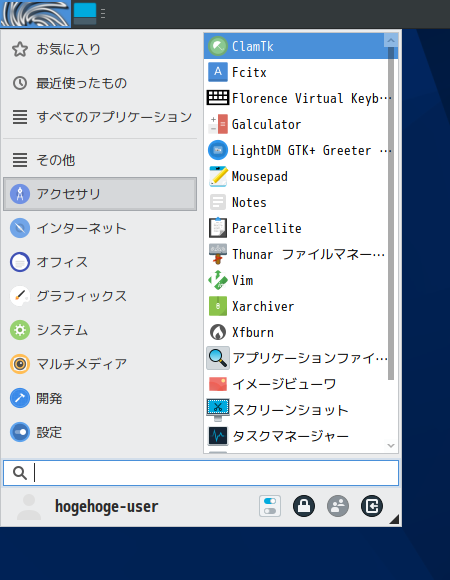
Task: Log out with exit-arrow button
Action: 372,506
